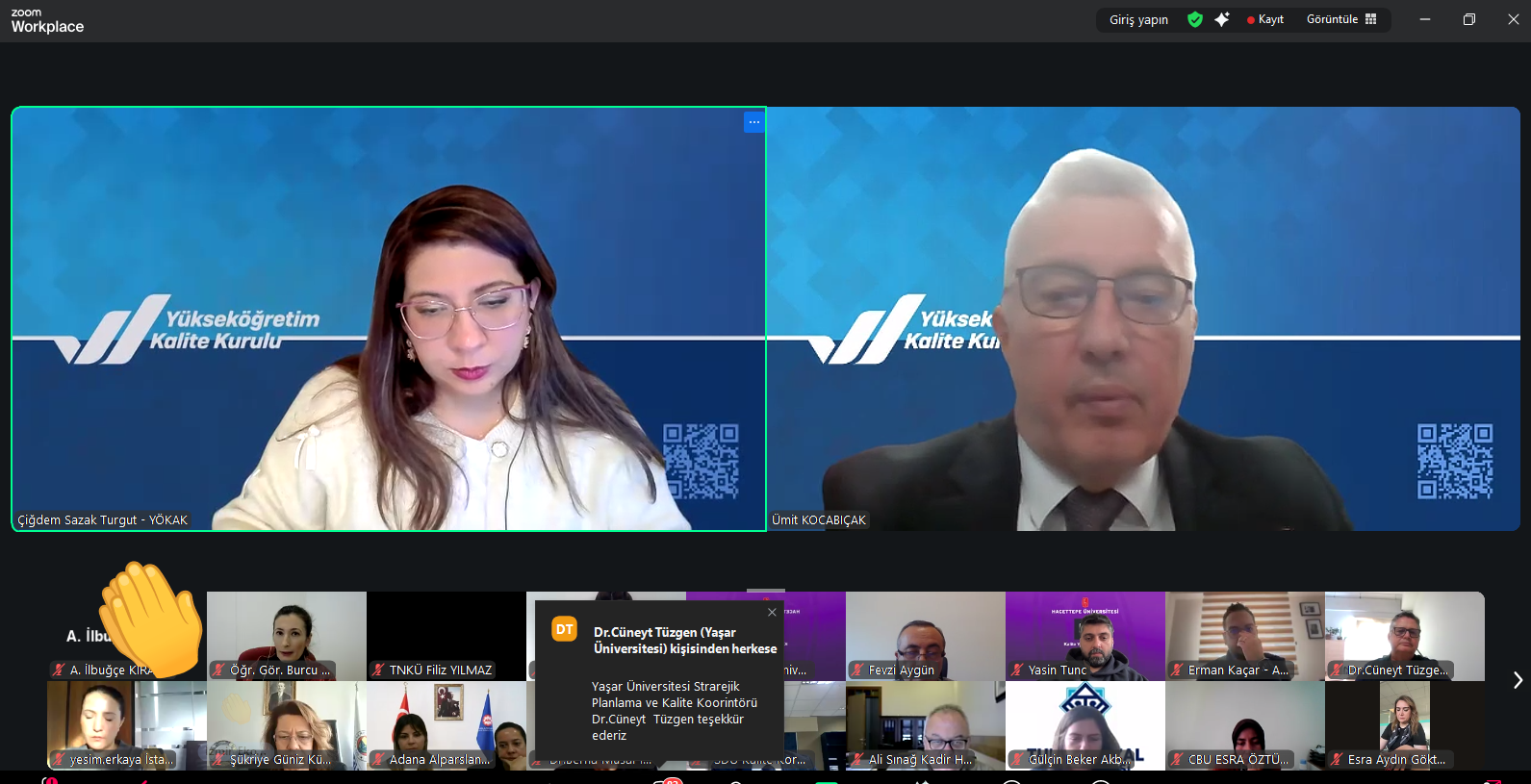
Task: Click the Giriş yapın sign-in button
Action: pyautogui.click(x=1138, y=19)
